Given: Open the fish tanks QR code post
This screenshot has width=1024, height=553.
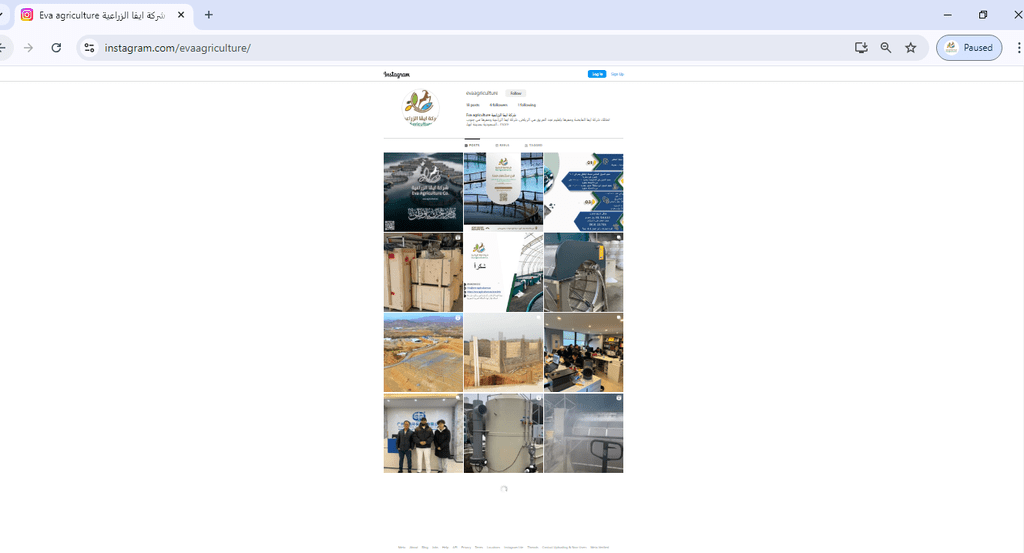Looking at the screenshot, I should [x=504, y=192].
